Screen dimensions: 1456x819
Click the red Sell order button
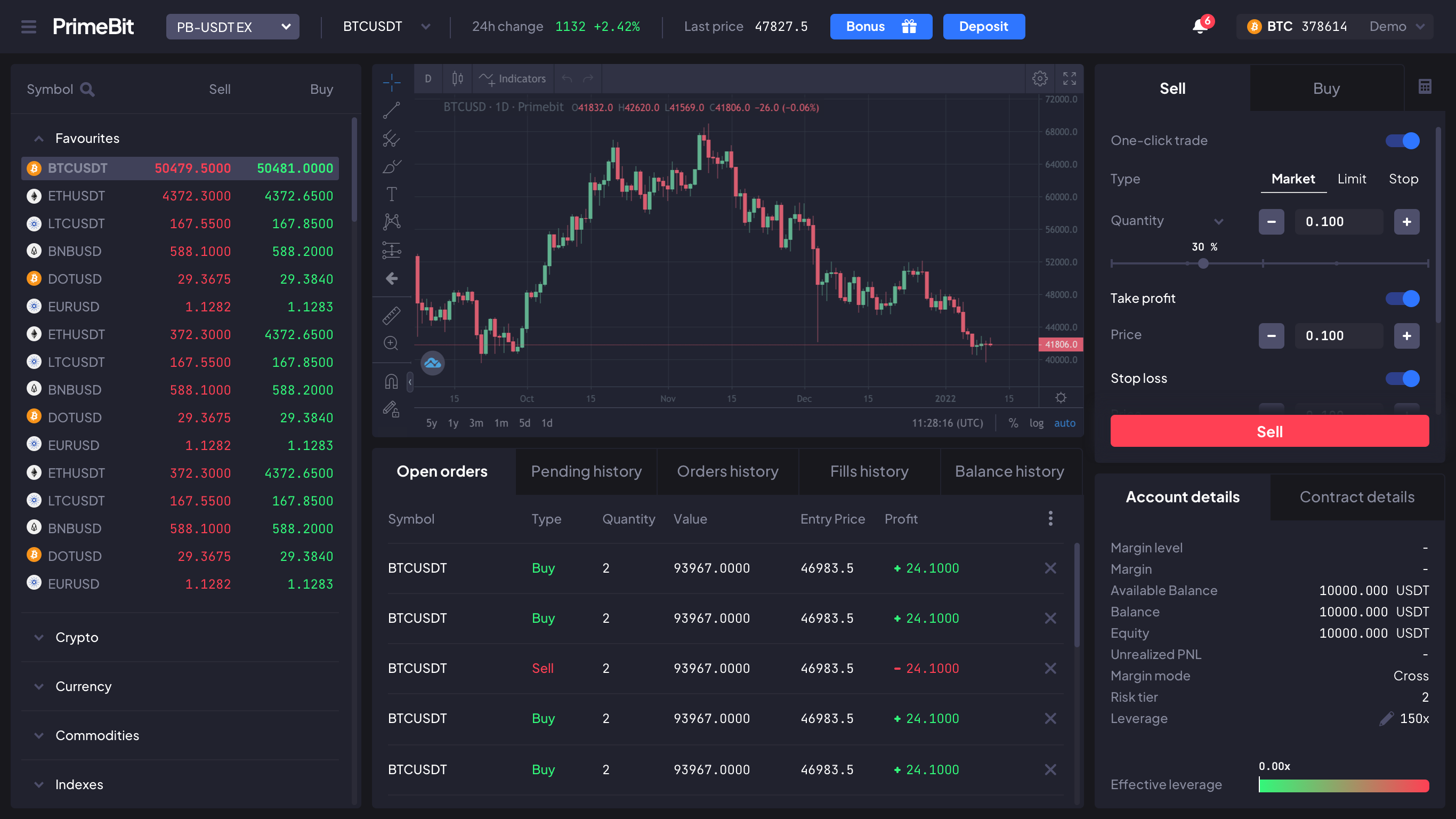tap(1269, 431)
